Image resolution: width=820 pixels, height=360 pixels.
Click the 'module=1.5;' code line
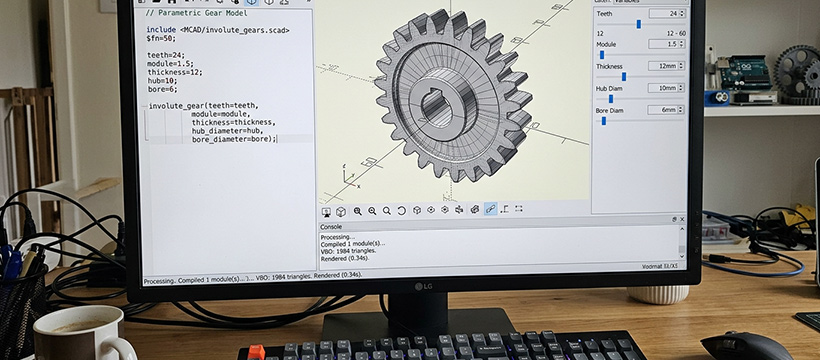pyautogui.click(x=169, y=64)
